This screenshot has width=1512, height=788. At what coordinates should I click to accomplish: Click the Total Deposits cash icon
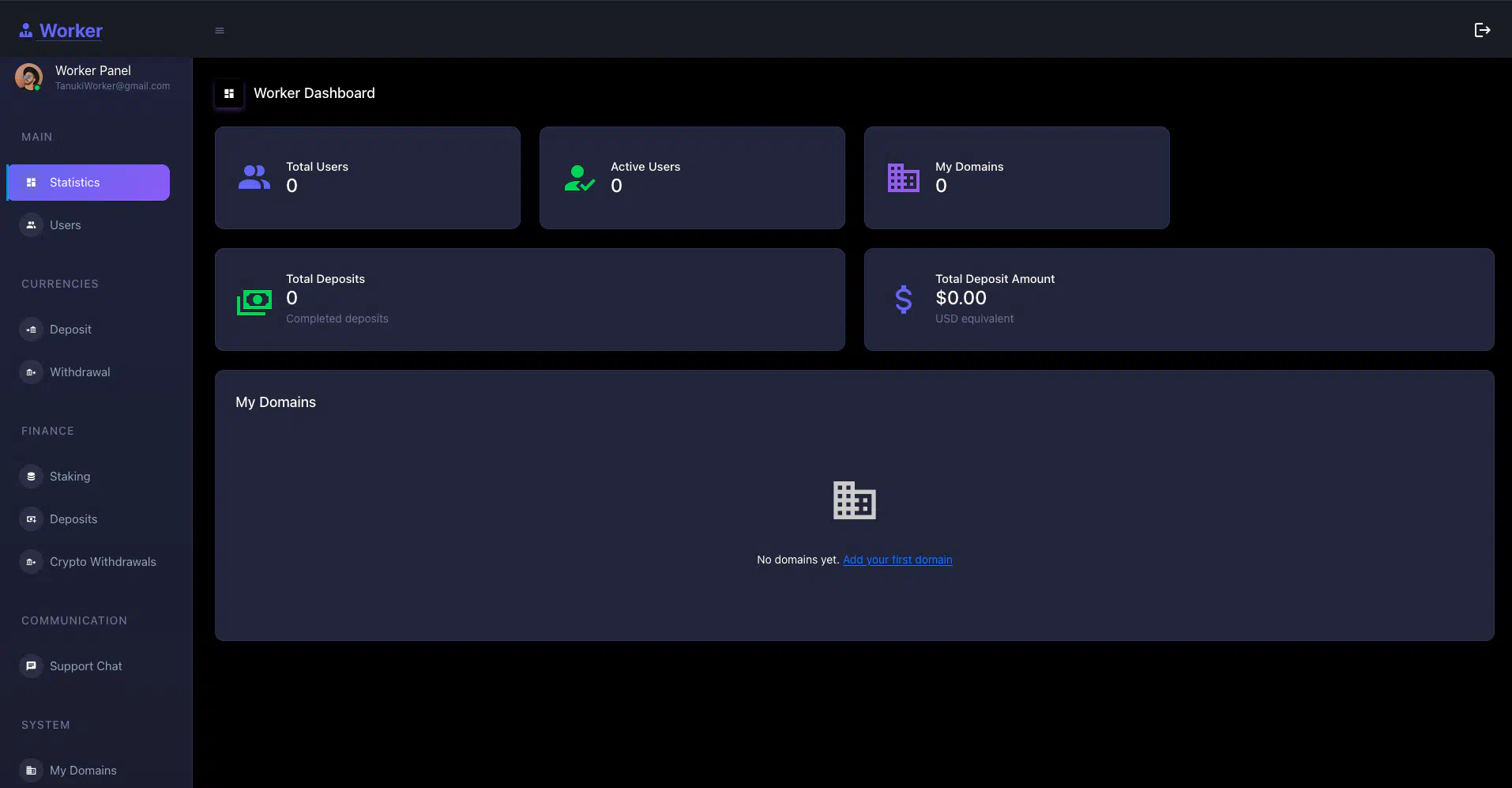pos(254,301)
